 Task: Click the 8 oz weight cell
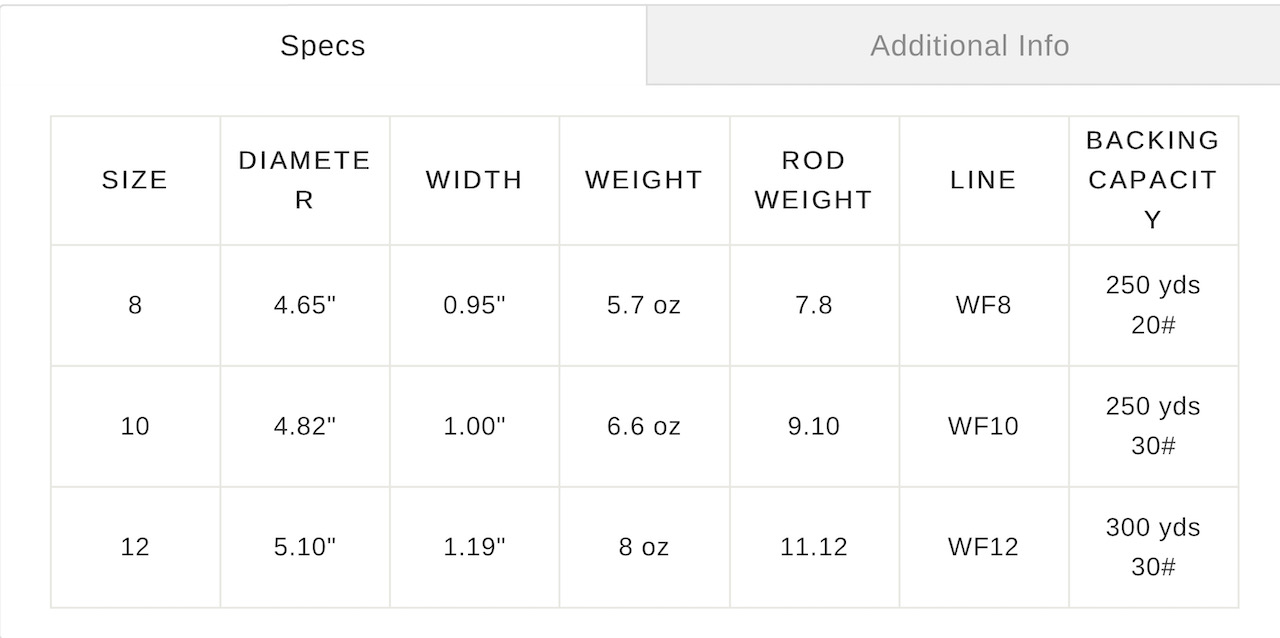point(644,547)
